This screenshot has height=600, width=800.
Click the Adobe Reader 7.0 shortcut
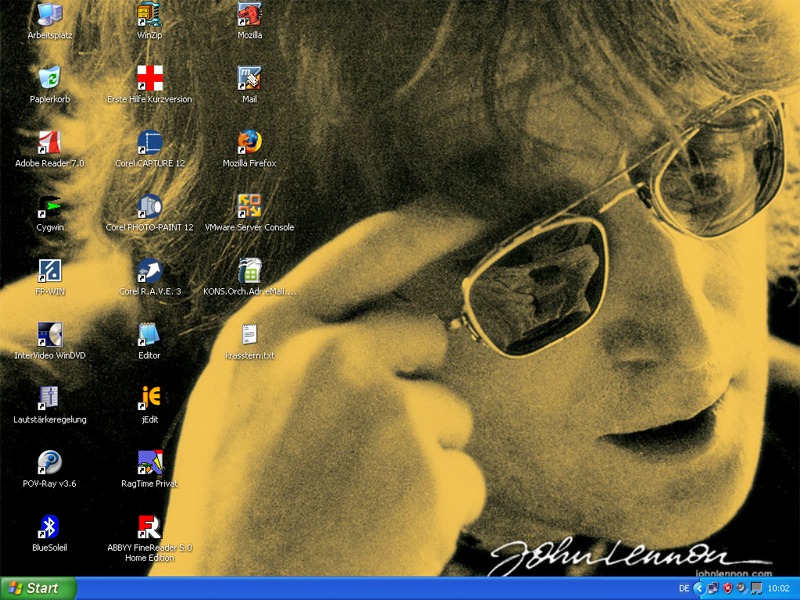50,142
